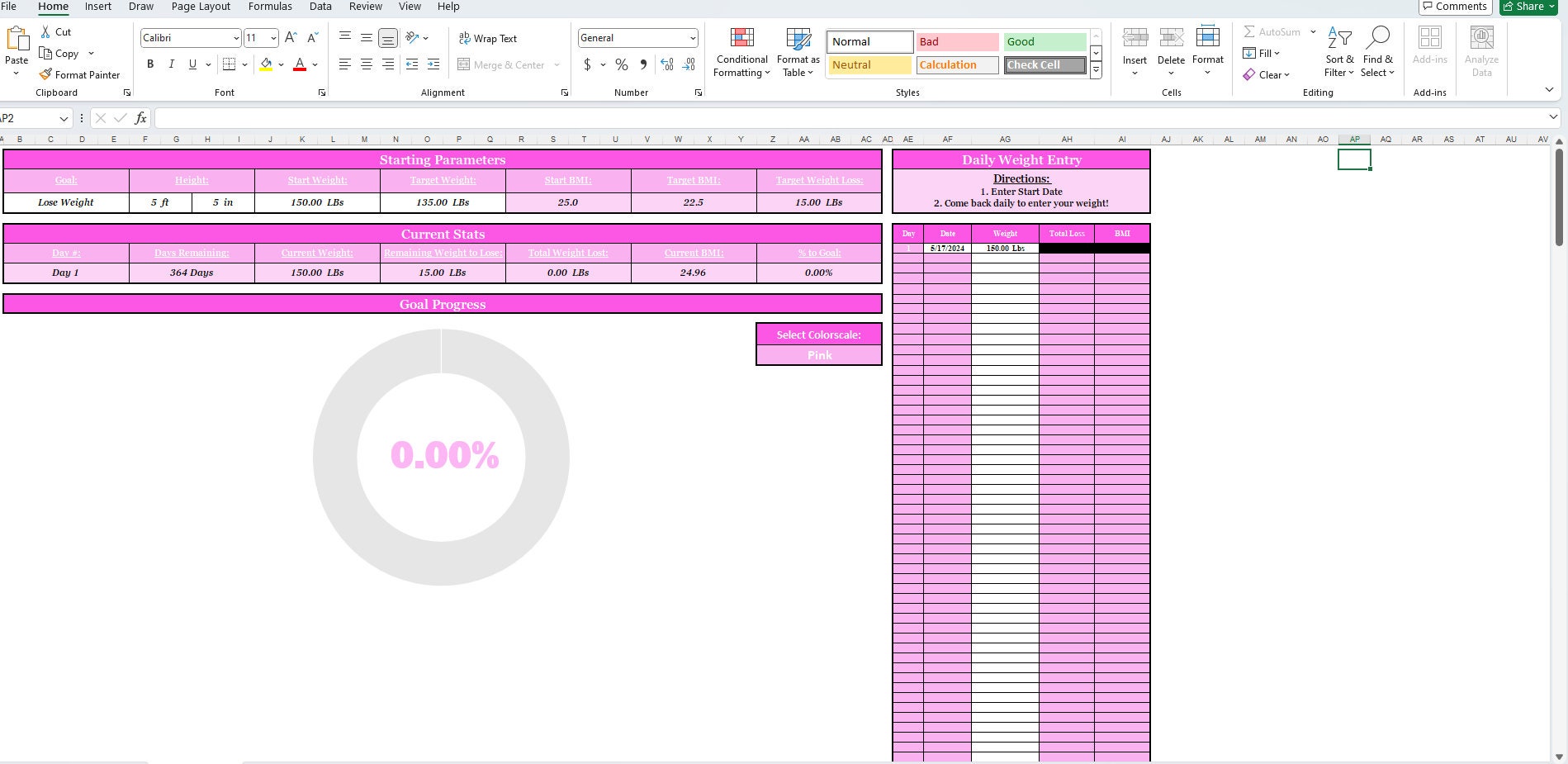The image size is (1568, 764).
Task: Open the font name dropdown
Action: pyautogui.click(x=236, y=37)
